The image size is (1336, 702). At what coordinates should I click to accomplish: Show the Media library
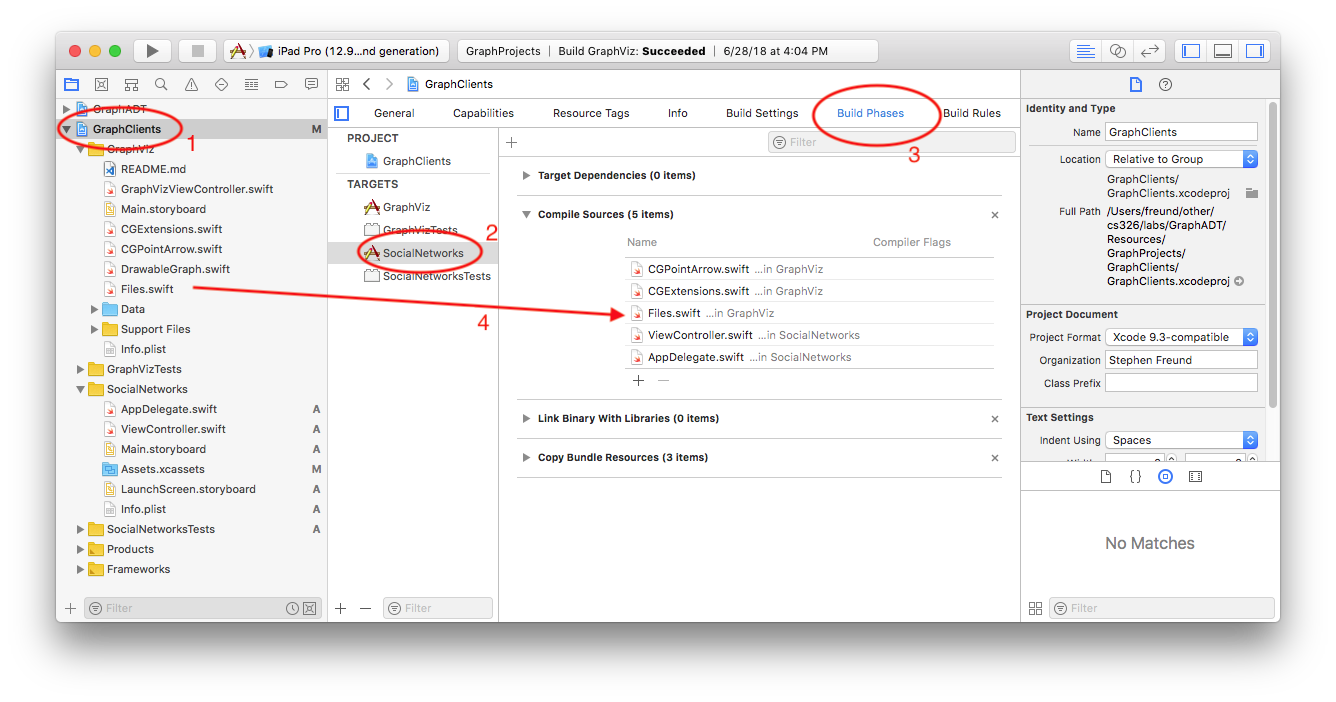pos(1195,477)
